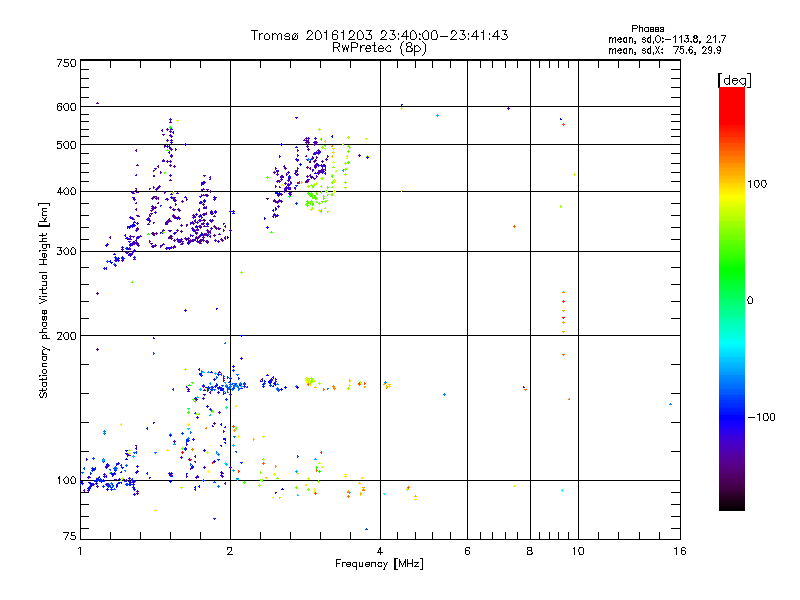The width and height of the screenshot is (800, 600).
Task: Select 'mean, sd,X: 75.6, 29.9' statistics line
Action: click(x=664, y=50)
